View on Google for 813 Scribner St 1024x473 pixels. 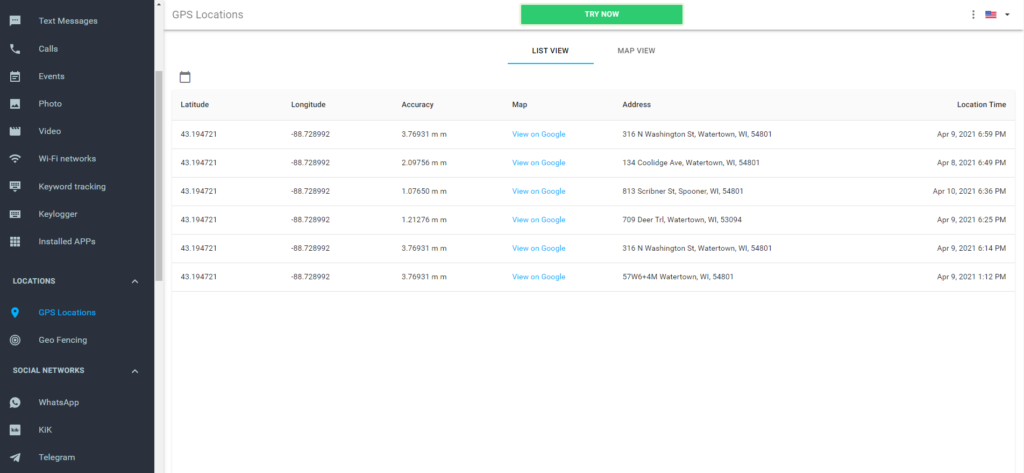tap(539, 191)
